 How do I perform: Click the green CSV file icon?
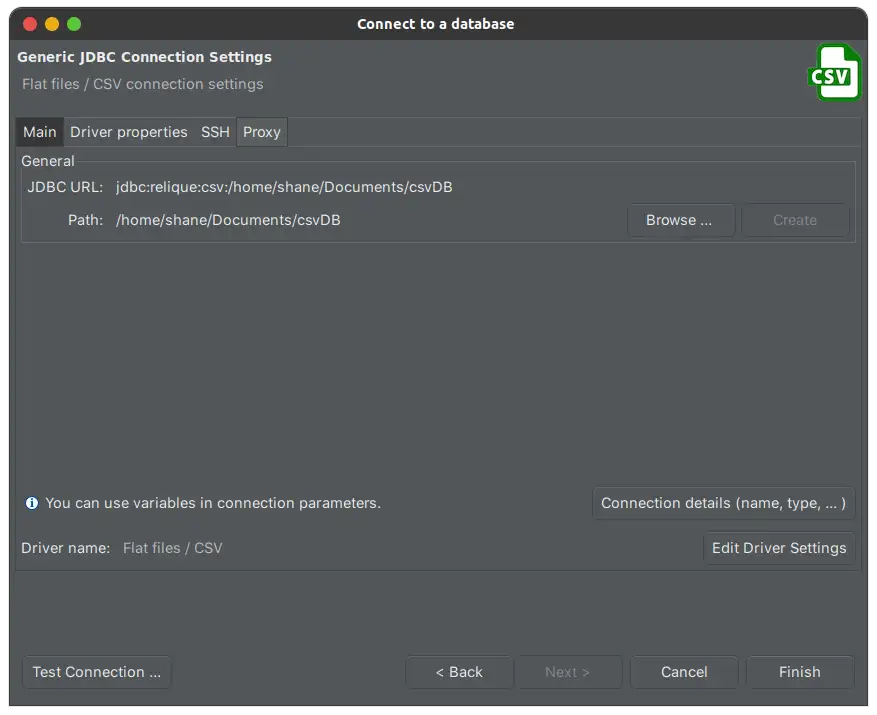click(x=834, y=73)
